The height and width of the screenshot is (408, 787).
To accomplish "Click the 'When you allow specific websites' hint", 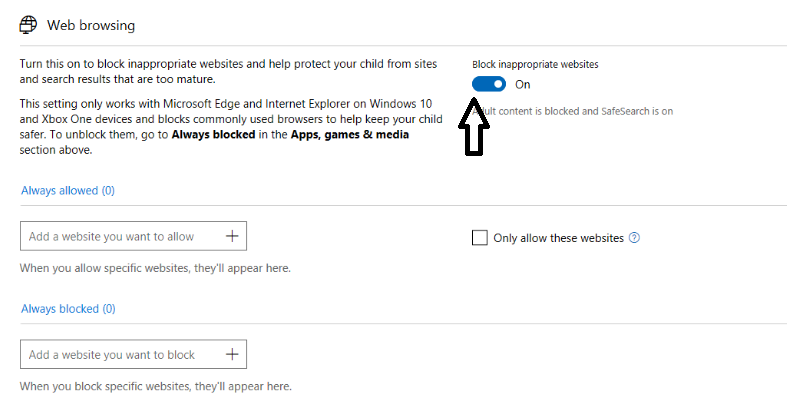I will pyautogui.click(x=155, y=268).
